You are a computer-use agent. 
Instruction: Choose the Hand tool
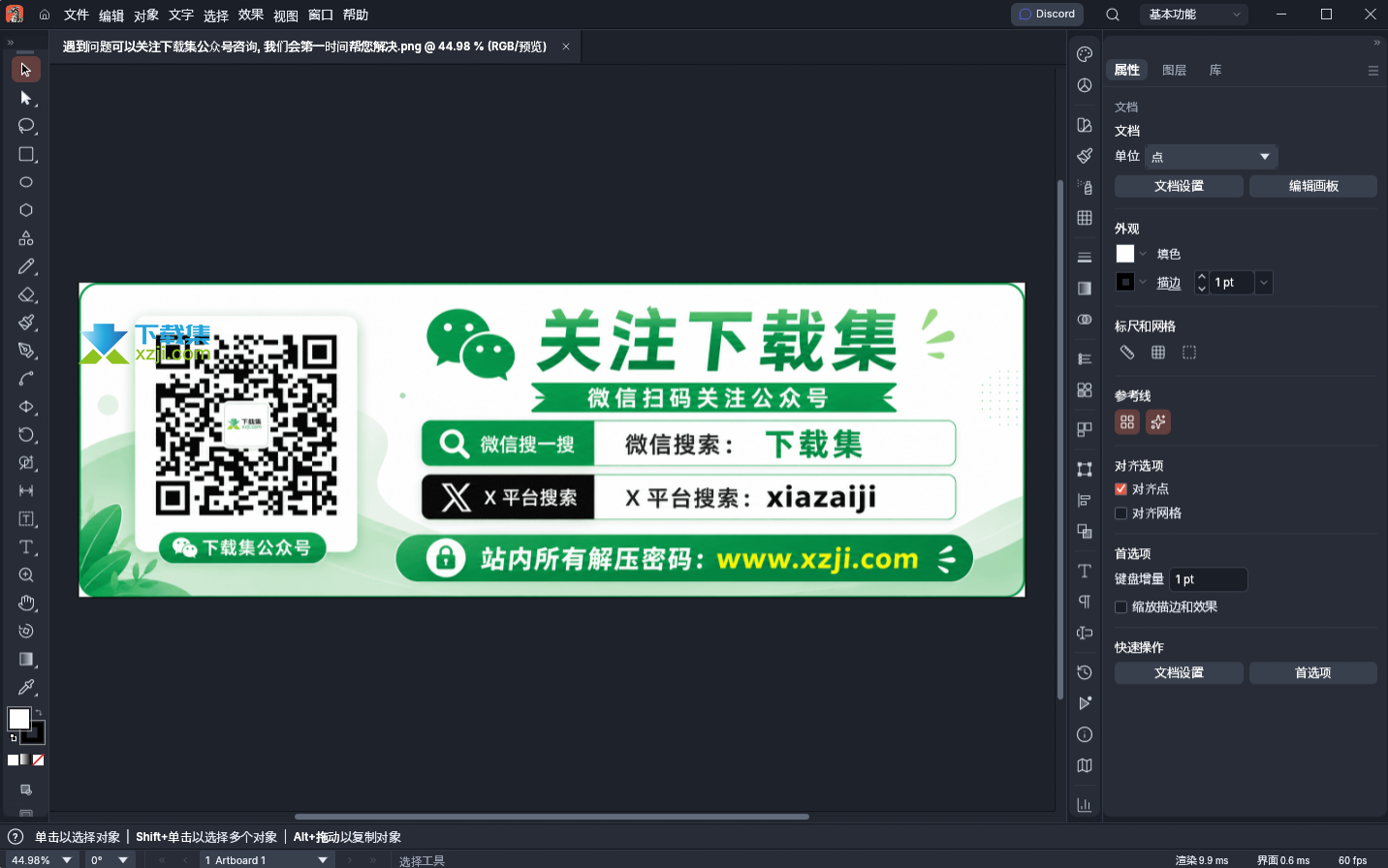pos(26,604)
